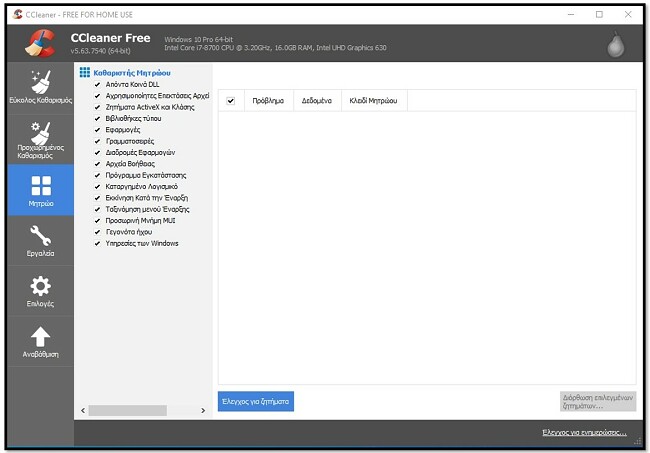The image size is (650, 453).
Task: Toggle Γεγονότα ήχου checkbox
Action: (x=97, y=232)
